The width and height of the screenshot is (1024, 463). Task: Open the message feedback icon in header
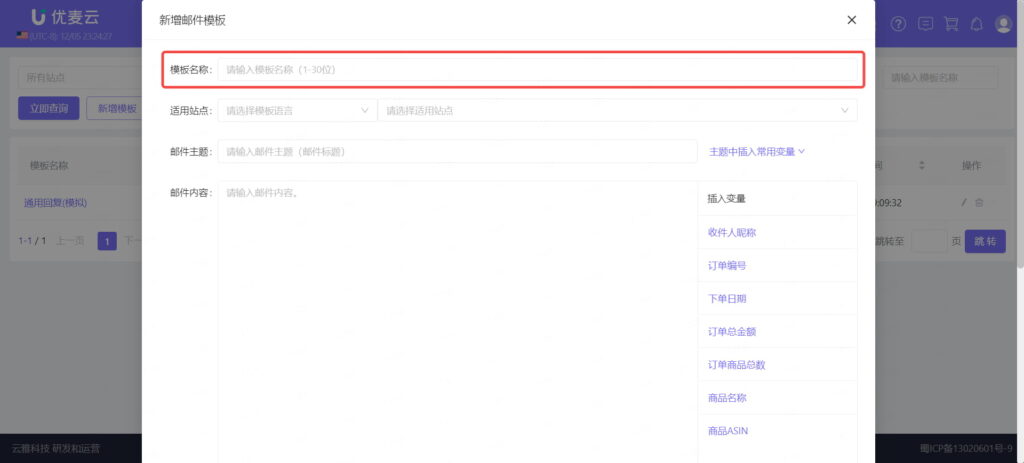tap(925, 24)
